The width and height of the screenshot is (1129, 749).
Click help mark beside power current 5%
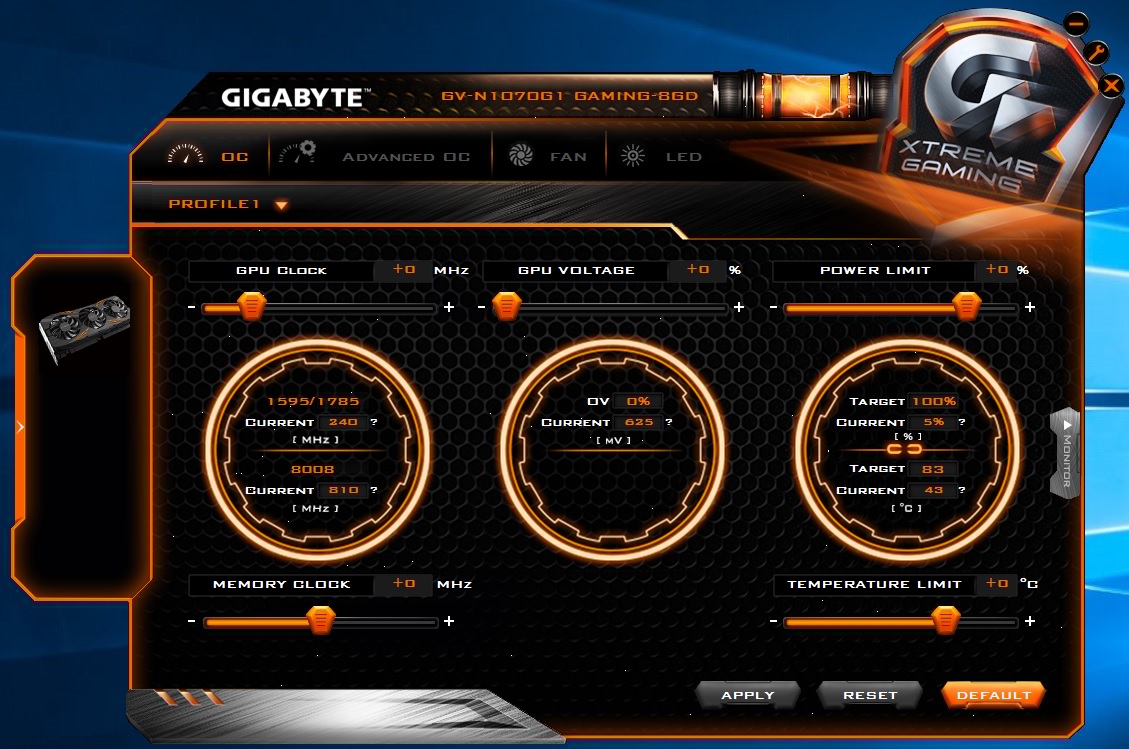pyautogui.click(x=962, y=422)
